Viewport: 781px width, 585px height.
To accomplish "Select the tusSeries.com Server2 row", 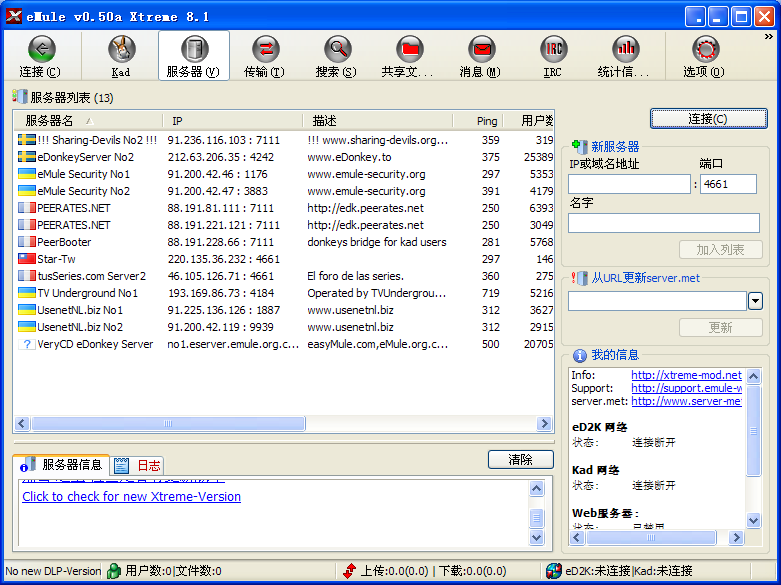I will [x=284, y=276].
